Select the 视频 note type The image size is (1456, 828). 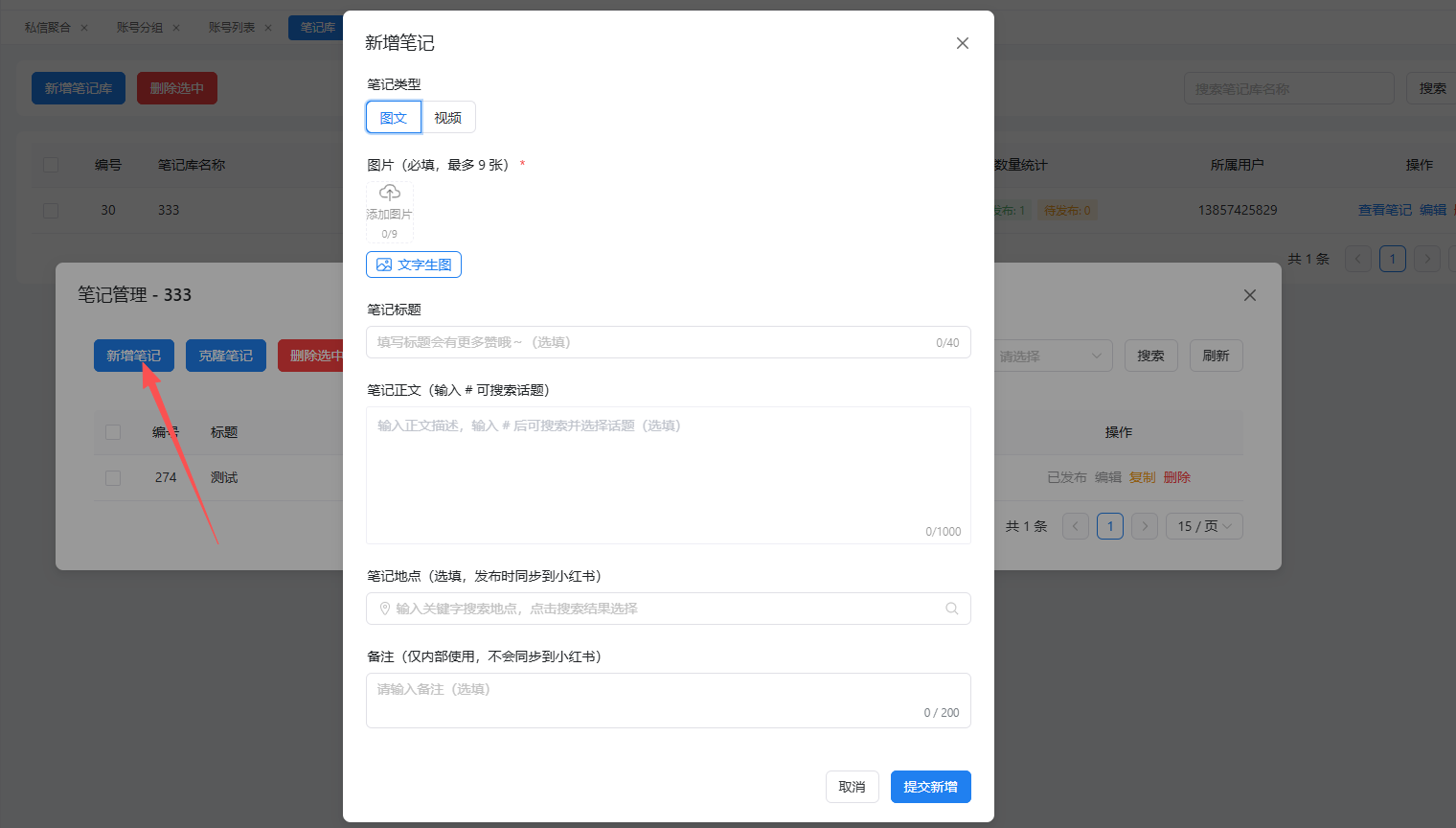[448, 117]
